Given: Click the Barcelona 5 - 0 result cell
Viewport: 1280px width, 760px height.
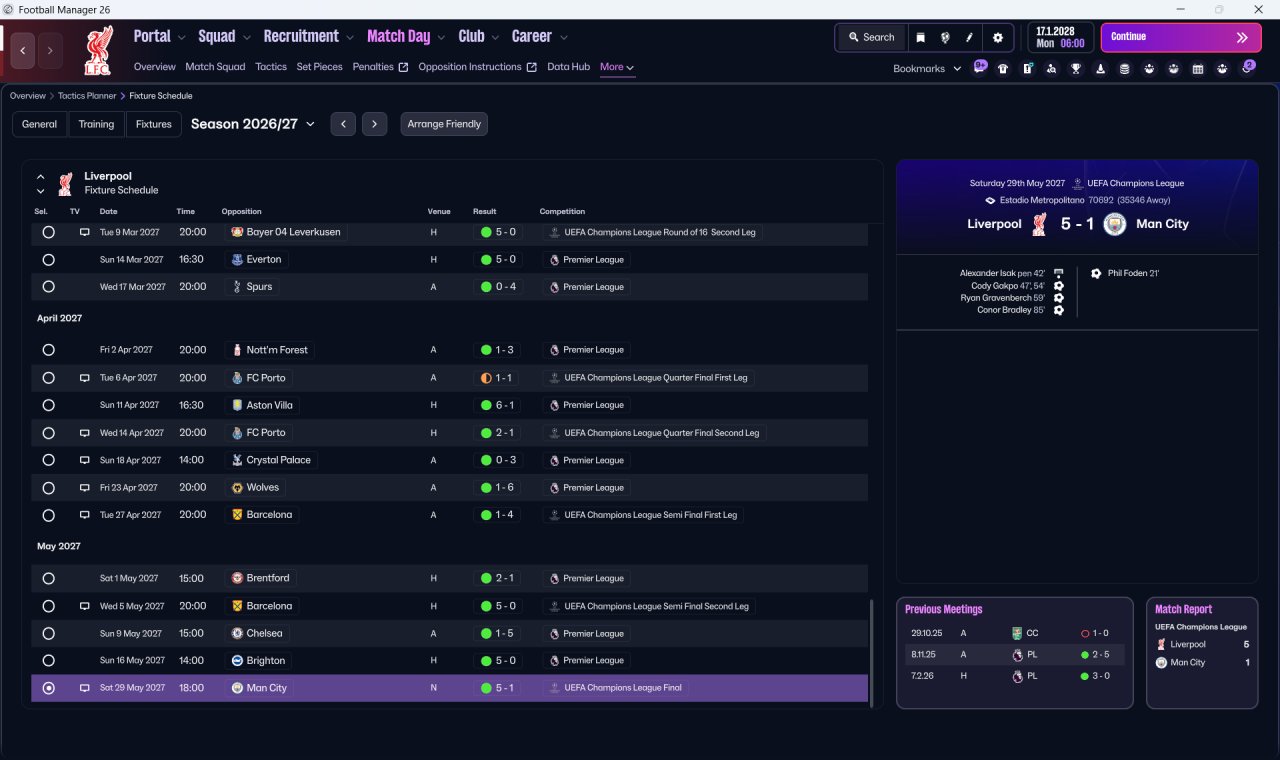Looking at the screenshot, I should click(499, 606).
